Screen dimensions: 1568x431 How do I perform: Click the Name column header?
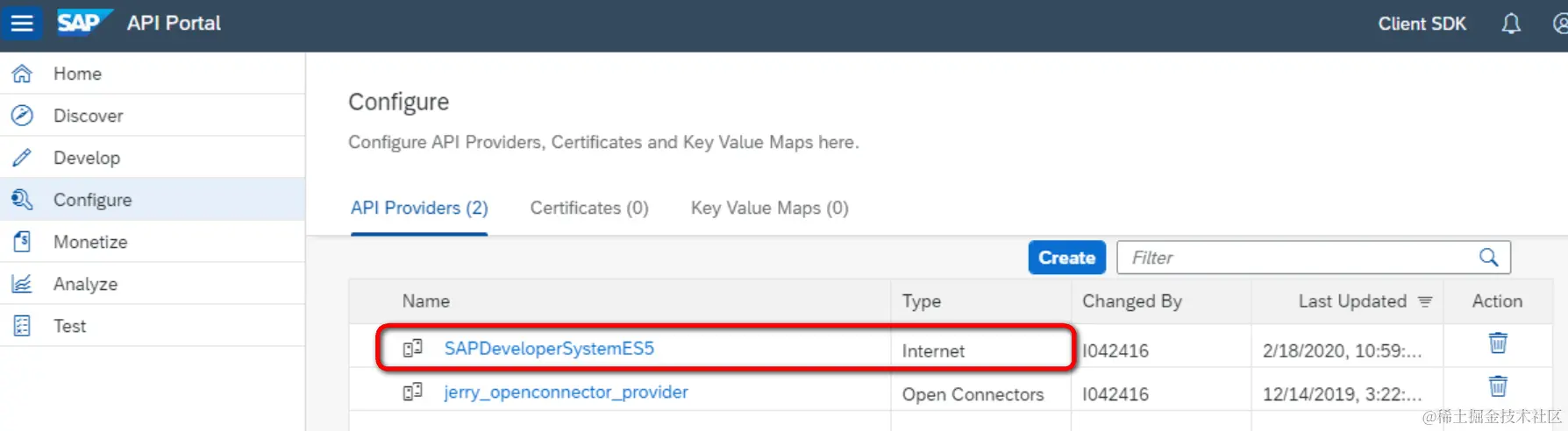coord(425,301)
